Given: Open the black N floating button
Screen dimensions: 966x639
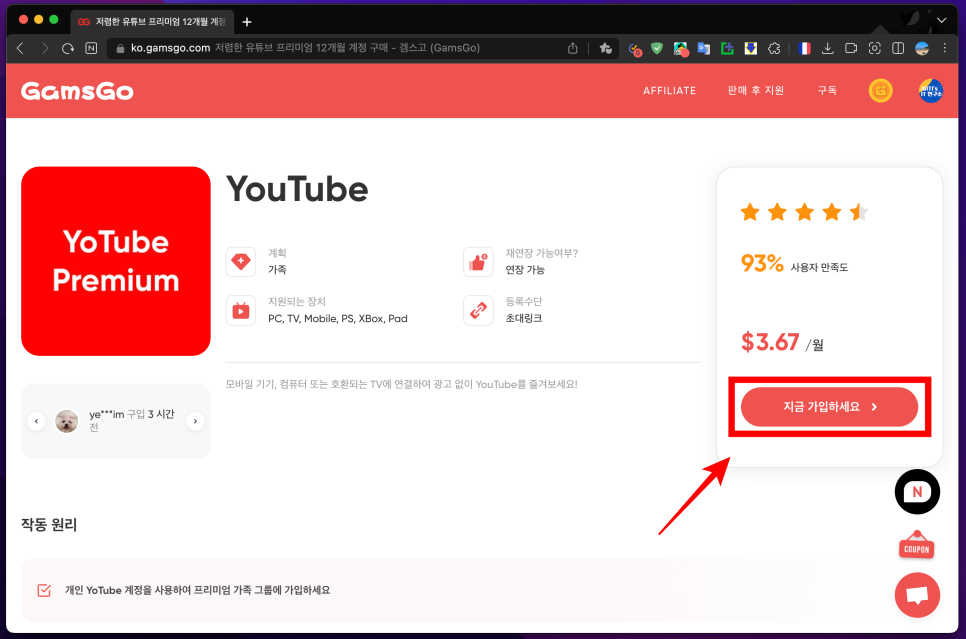Looking at the screenshot, I should (917, 492).
